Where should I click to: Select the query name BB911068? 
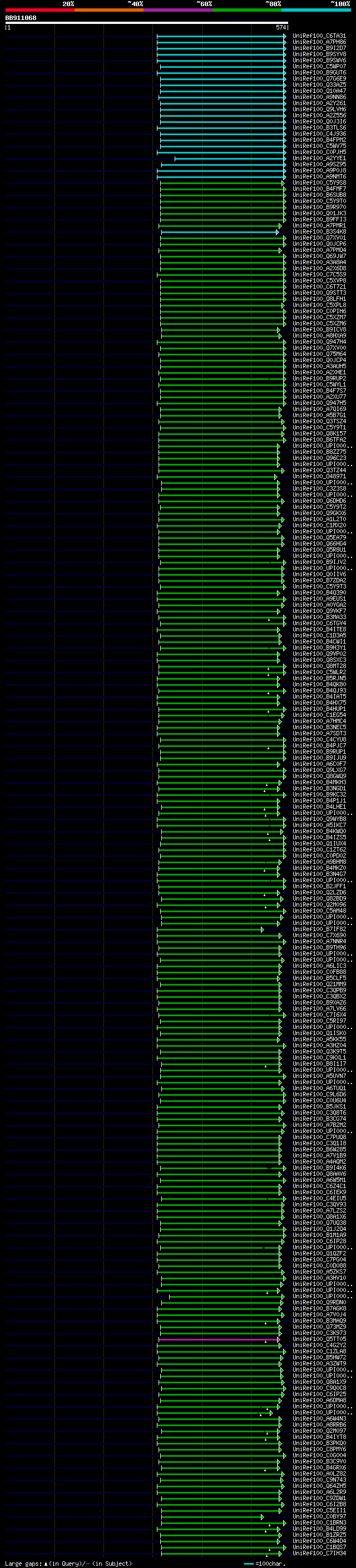pos(21,18)
